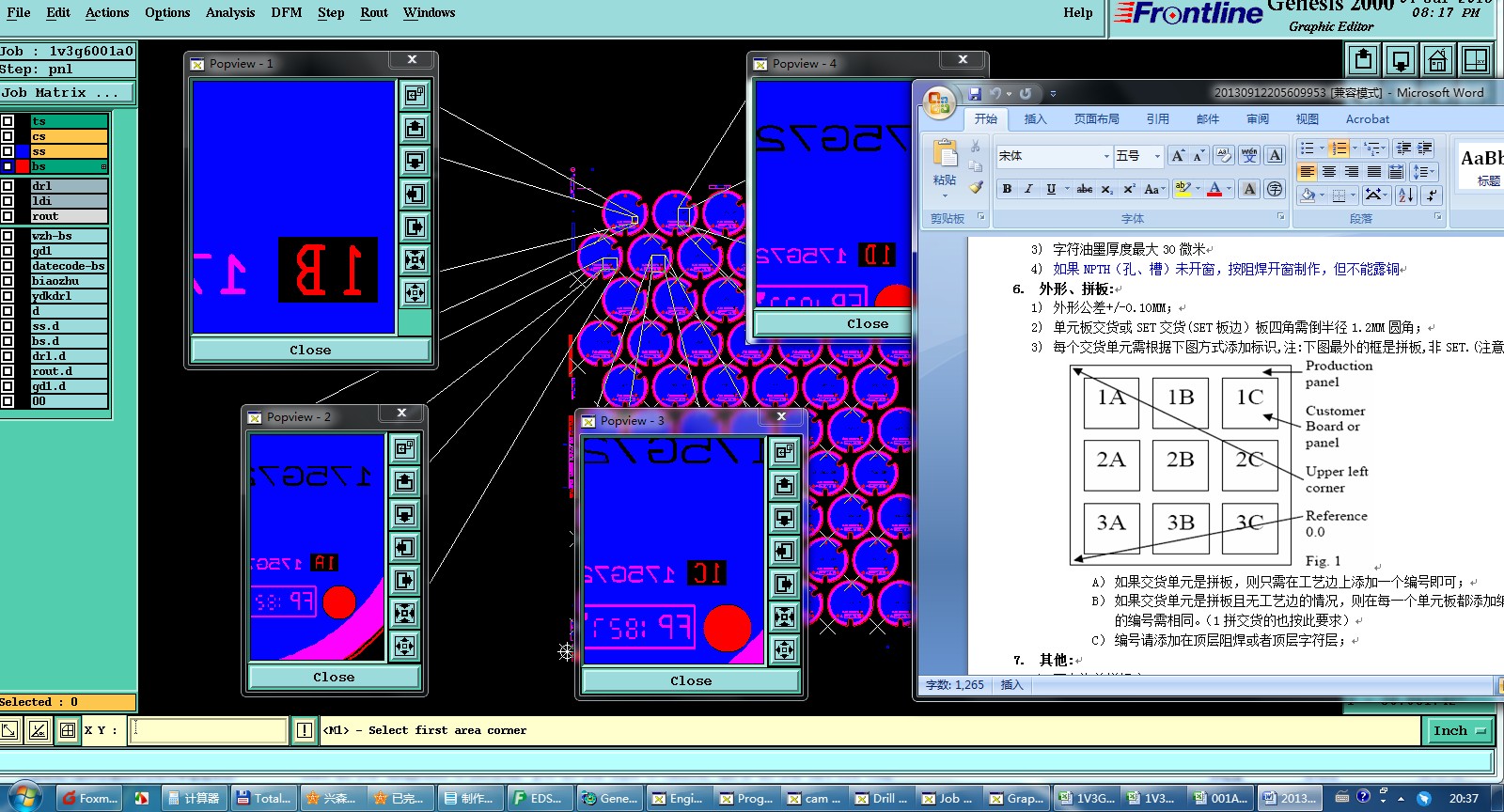Toggle the biaozhu layer checkbox
Viewport: 1504px width, 812px height.
[8, 281]
